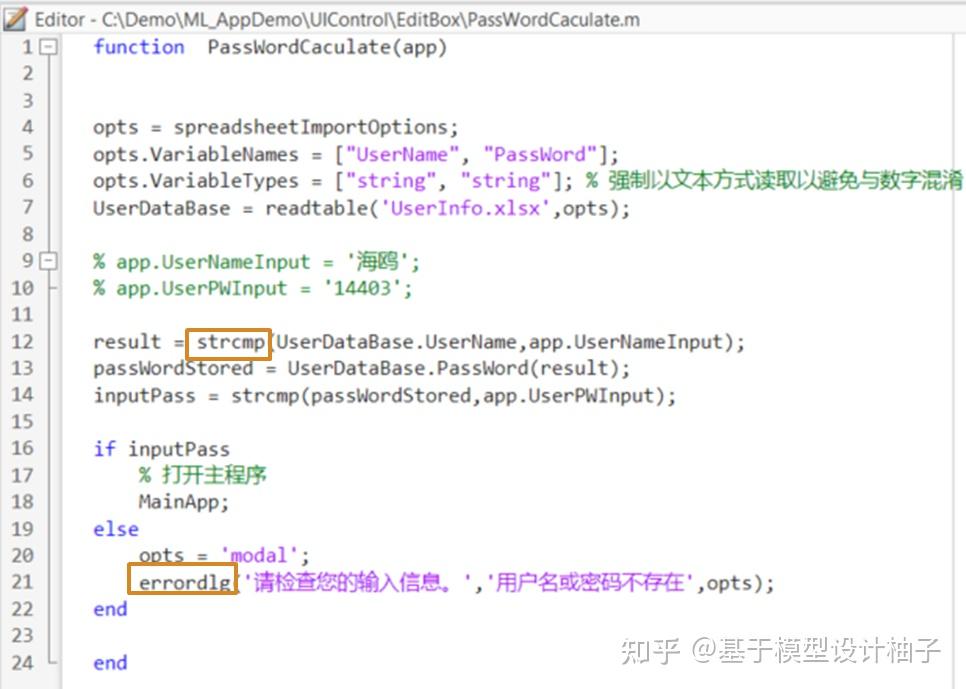Viewport: 966px width, 689px height.
Task: Click the Chinese comment 打开主程序
Action: (216, 475)
